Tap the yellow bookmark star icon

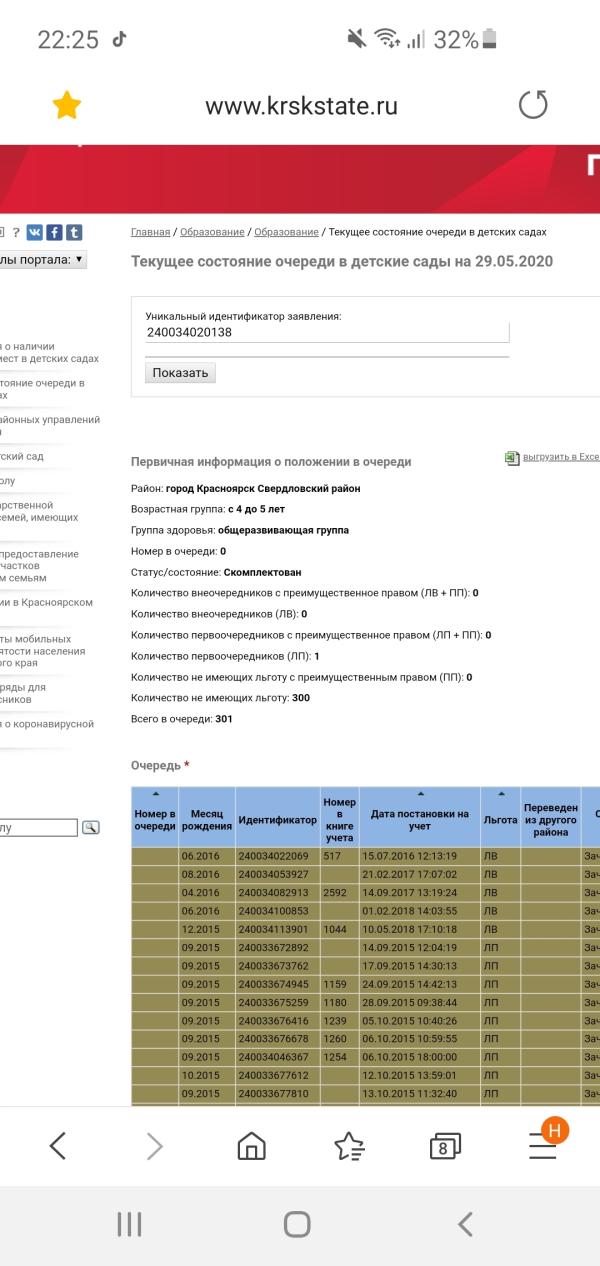tap(67, 104)
